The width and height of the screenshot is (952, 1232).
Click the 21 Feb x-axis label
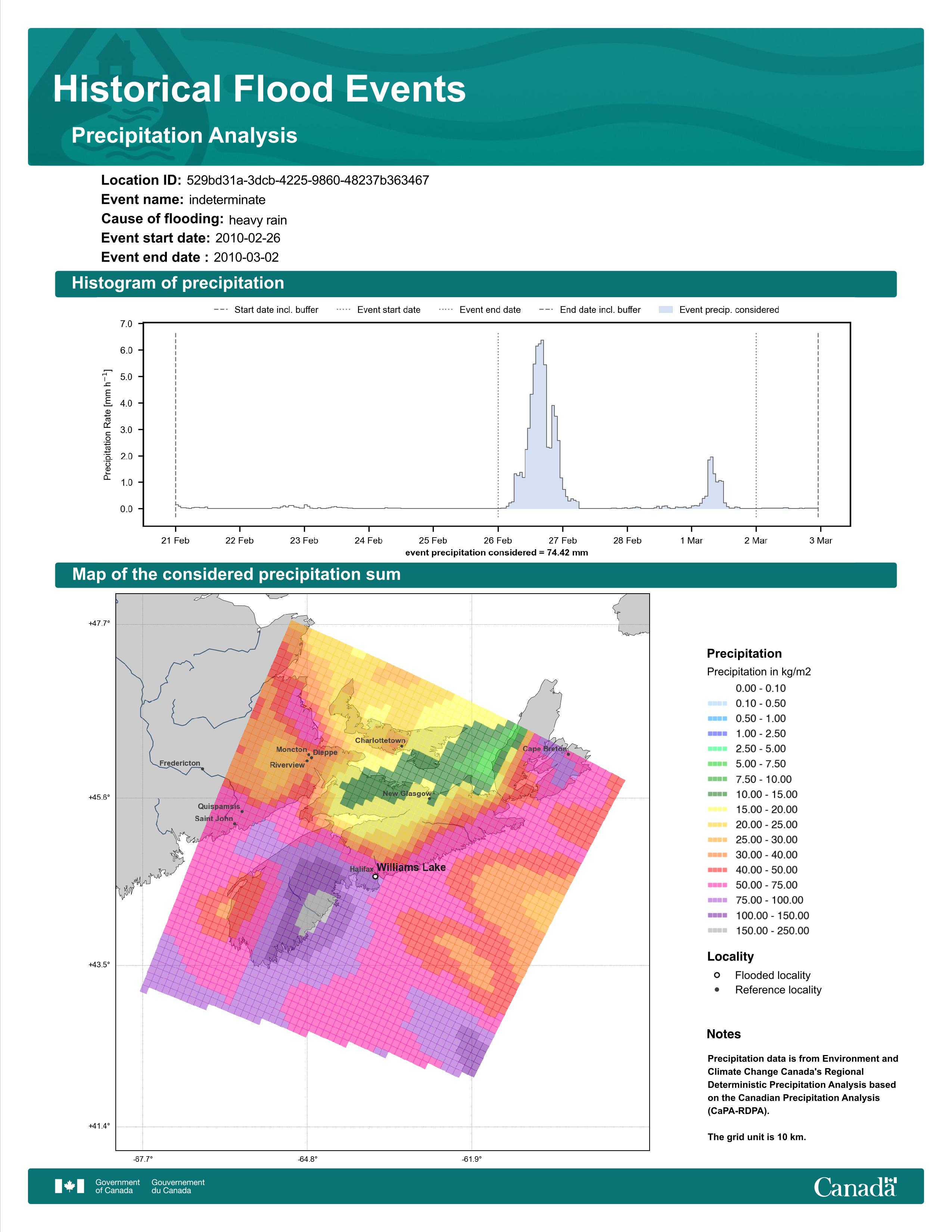[x=175, y=541]
